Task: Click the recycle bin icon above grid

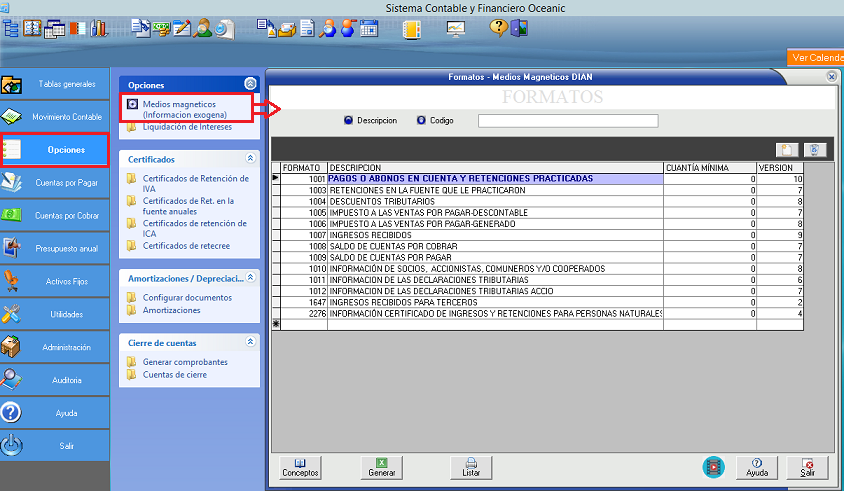Action: click(x=814, y=149)
